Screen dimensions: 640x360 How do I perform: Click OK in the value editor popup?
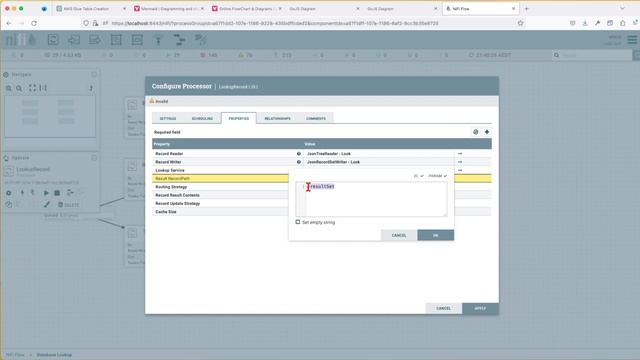(436, 235)
